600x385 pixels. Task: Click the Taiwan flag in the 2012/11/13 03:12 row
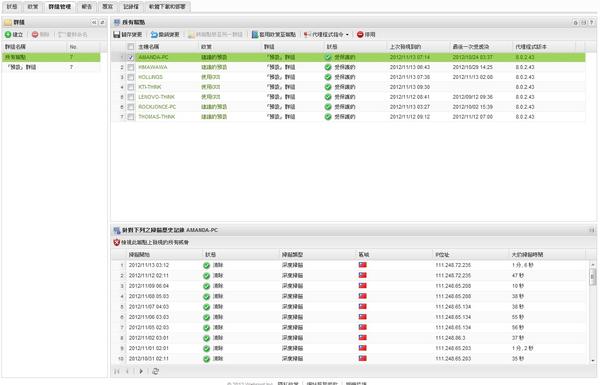point(363,265)
